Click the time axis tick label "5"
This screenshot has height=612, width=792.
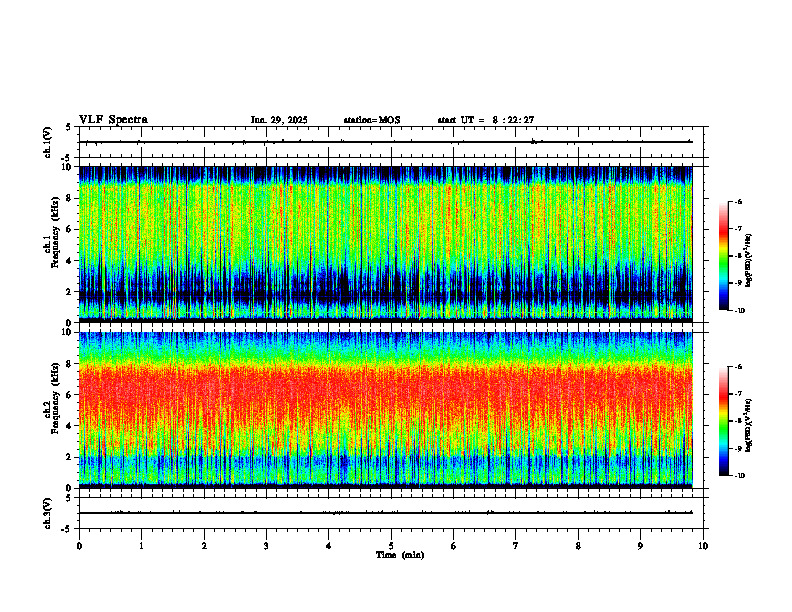click(x=391, y=546)
